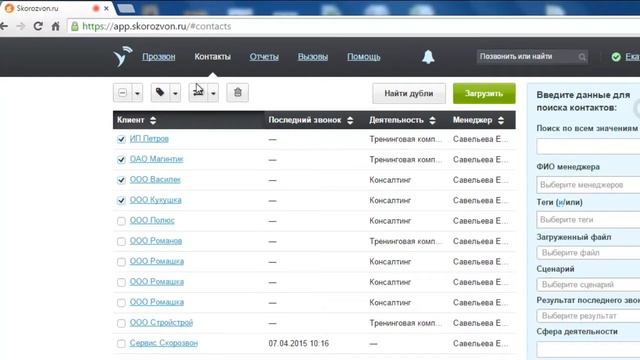Open the Помощь menu
The image size is (640, 360).
coord(364,57)
